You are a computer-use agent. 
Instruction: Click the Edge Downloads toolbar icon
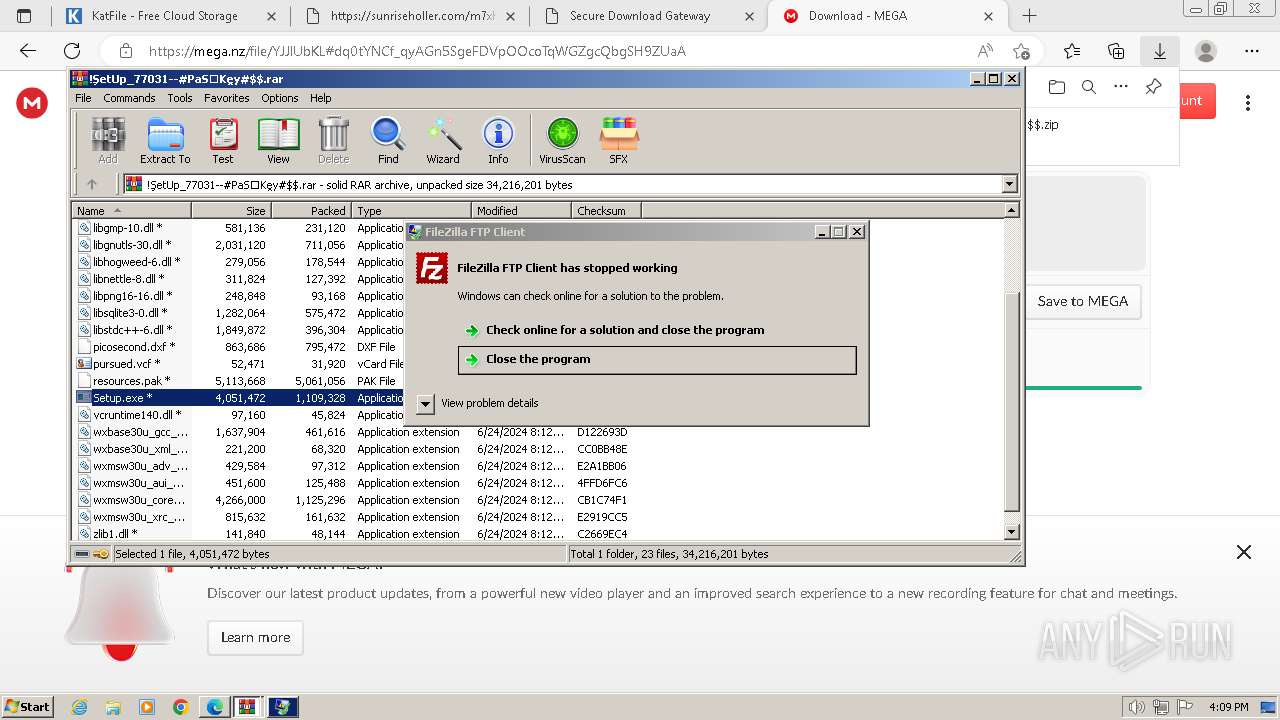1160,51
